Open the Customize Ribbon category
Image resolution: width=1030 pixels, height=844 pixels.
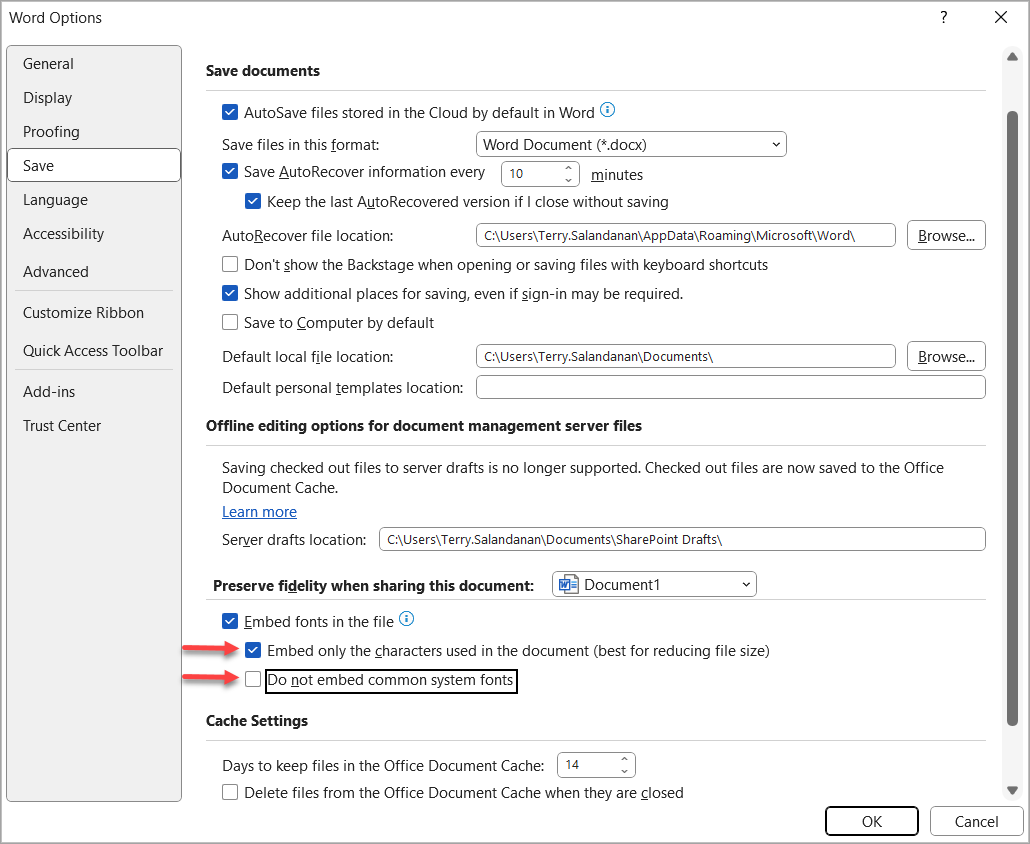pos(94,313)
